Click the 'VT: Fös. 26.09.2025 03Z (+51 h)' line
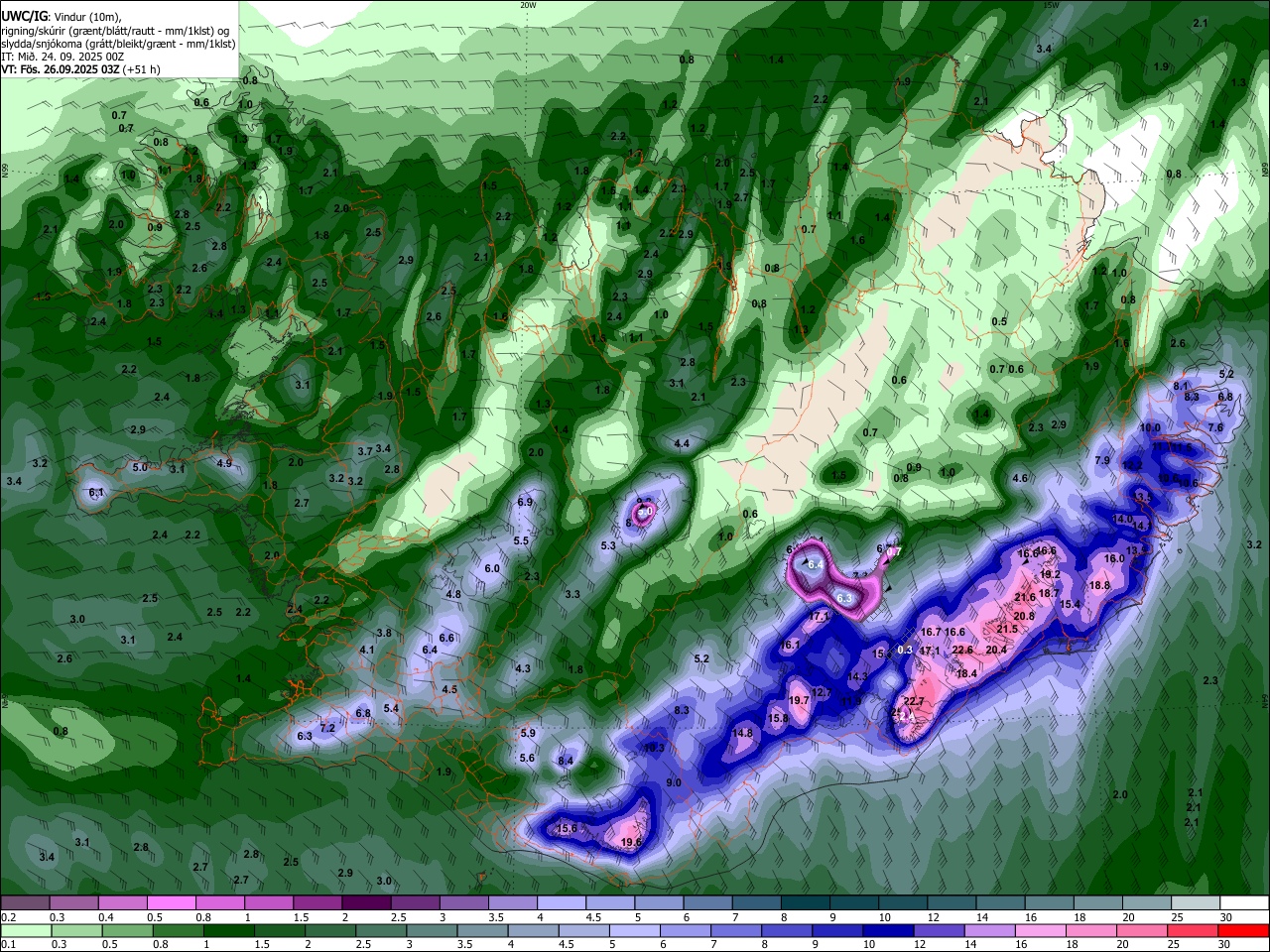This screenshot has width=1270, height=952. click(x=80, y=69)
